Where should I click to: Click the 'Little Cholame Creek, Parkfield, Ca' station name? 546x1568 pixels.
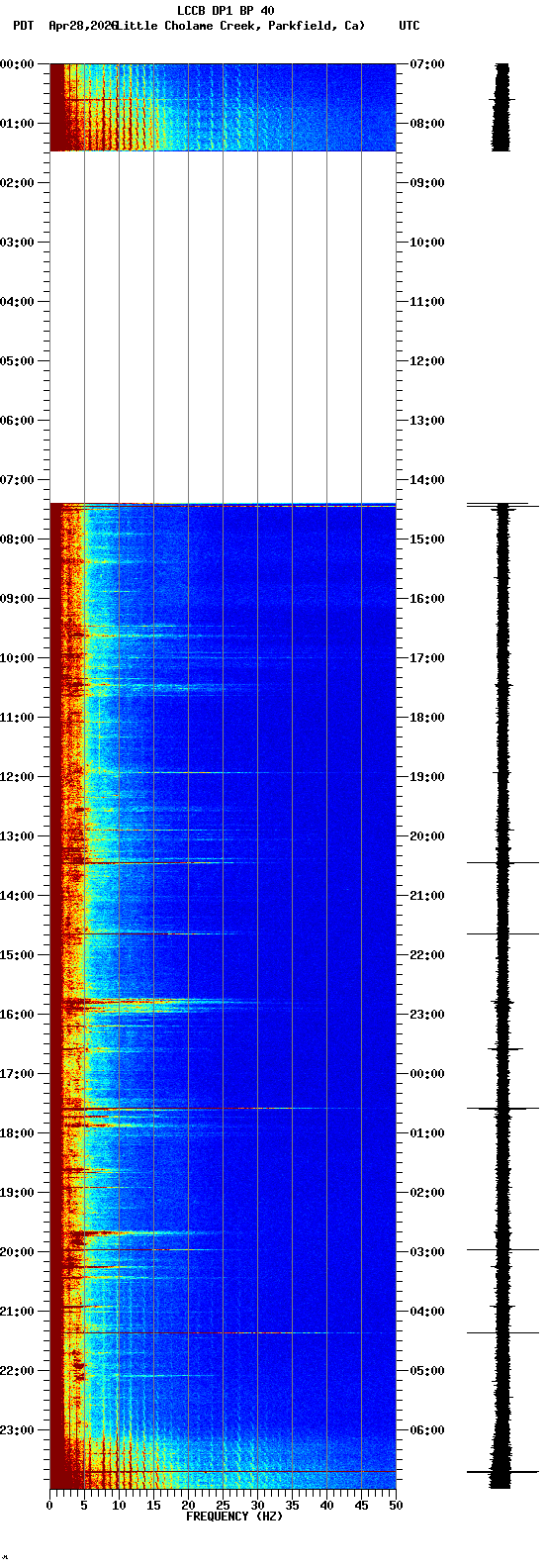pyautogui.click(x=240, y=26)
